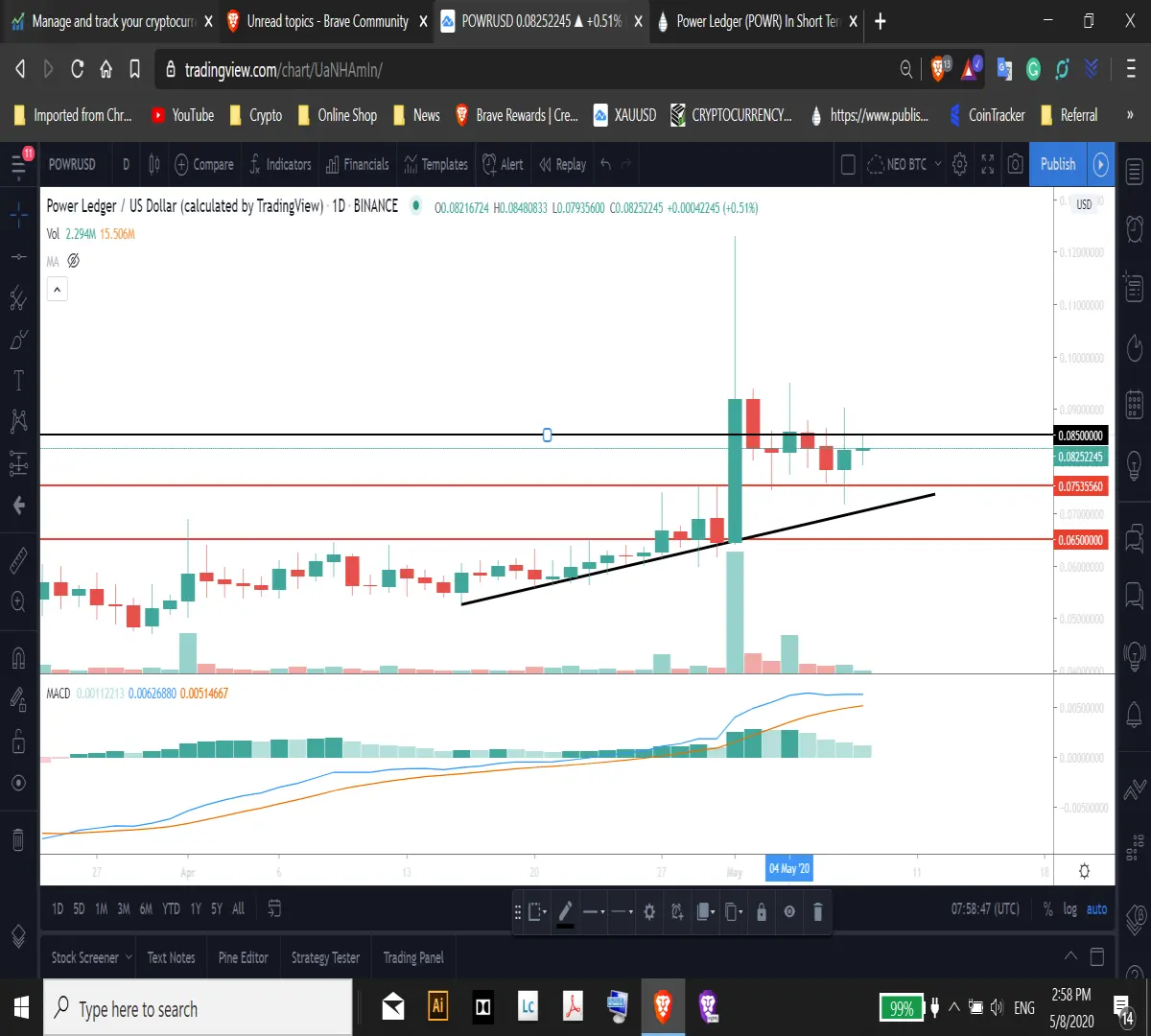This screenshot has width=1151, height=1036.
Task: Change the selected line color swatch
Action: pos(566,911)
